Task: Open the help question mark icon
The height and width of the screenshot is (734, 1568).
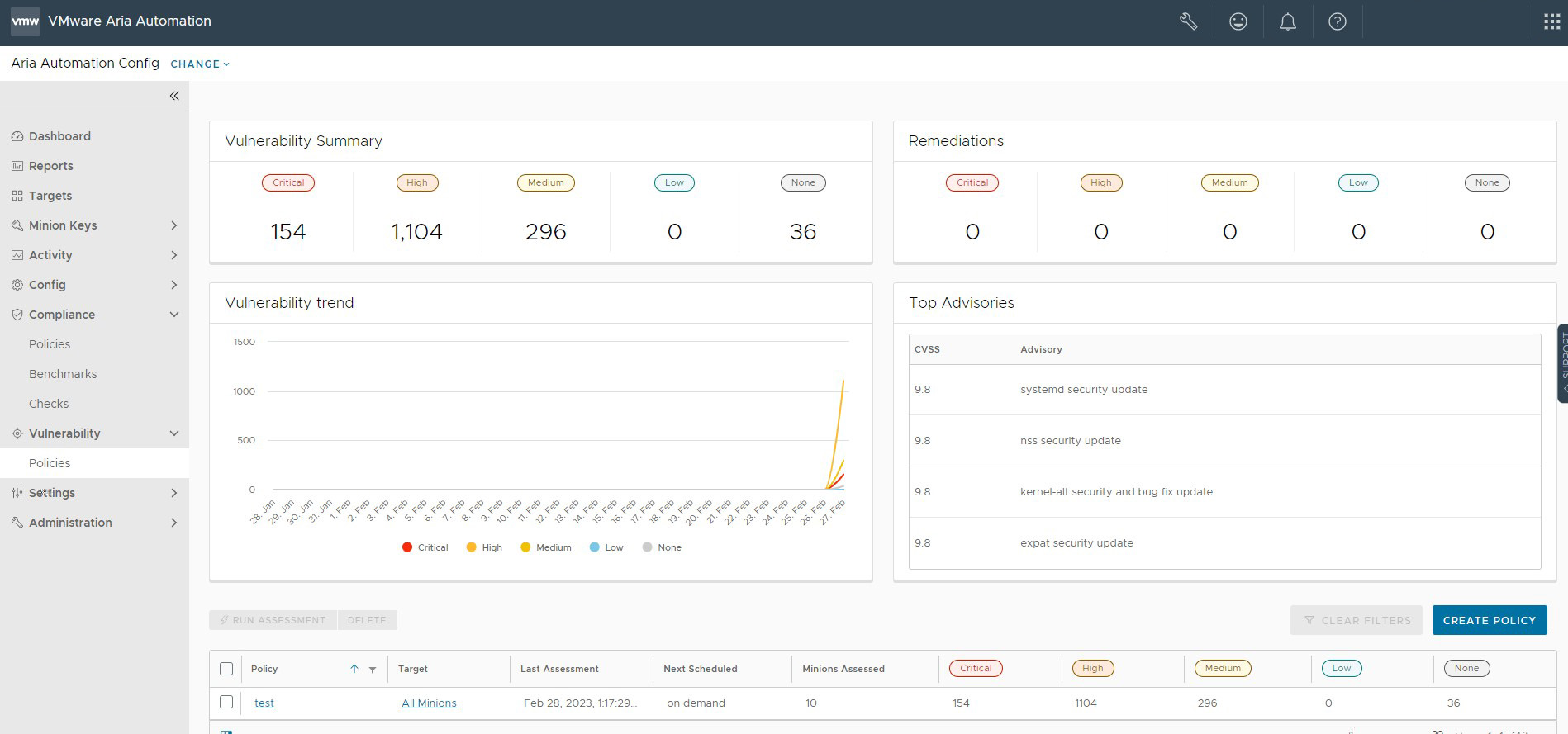Action: click(x=1337, y=21)
